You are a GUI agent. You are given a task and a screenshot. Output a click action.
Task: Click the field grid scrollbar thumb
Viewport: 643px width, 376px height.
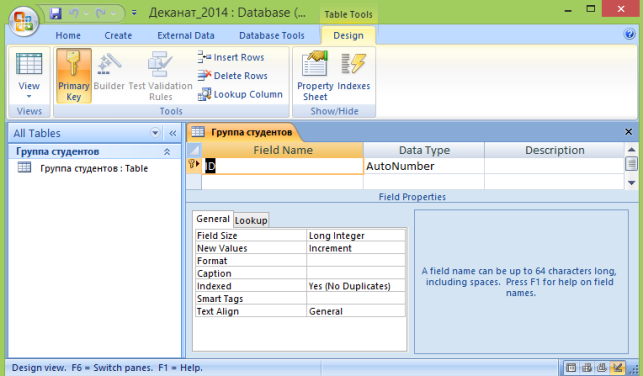[632, 164]
